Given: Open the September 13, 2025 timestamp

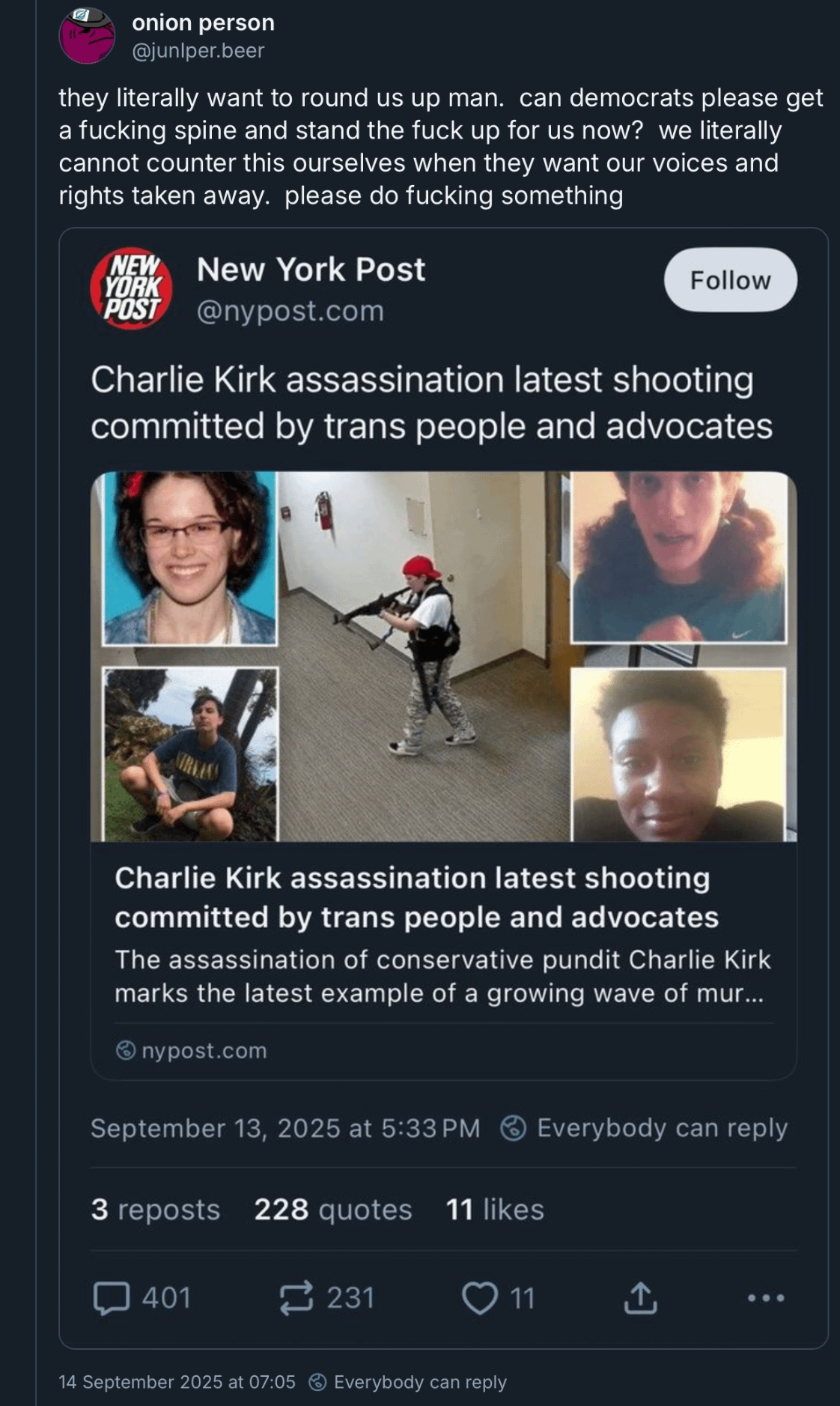Looking at the screenshot, I should tap(285, 1127).
